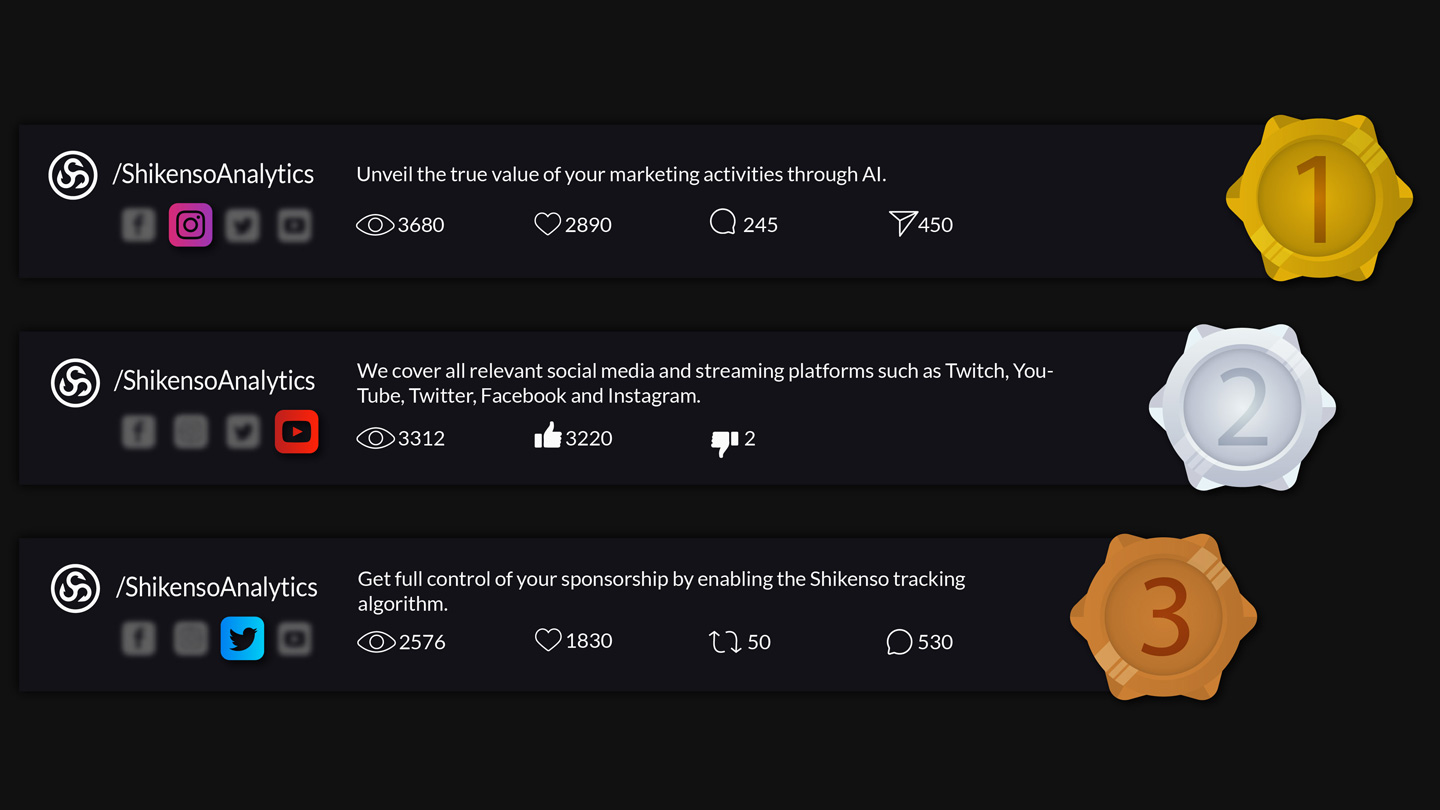Viewport: 1440px width, 810px height.
Task: Click the speech bubble icon beside 530
Action: click(x=899, y=642)
